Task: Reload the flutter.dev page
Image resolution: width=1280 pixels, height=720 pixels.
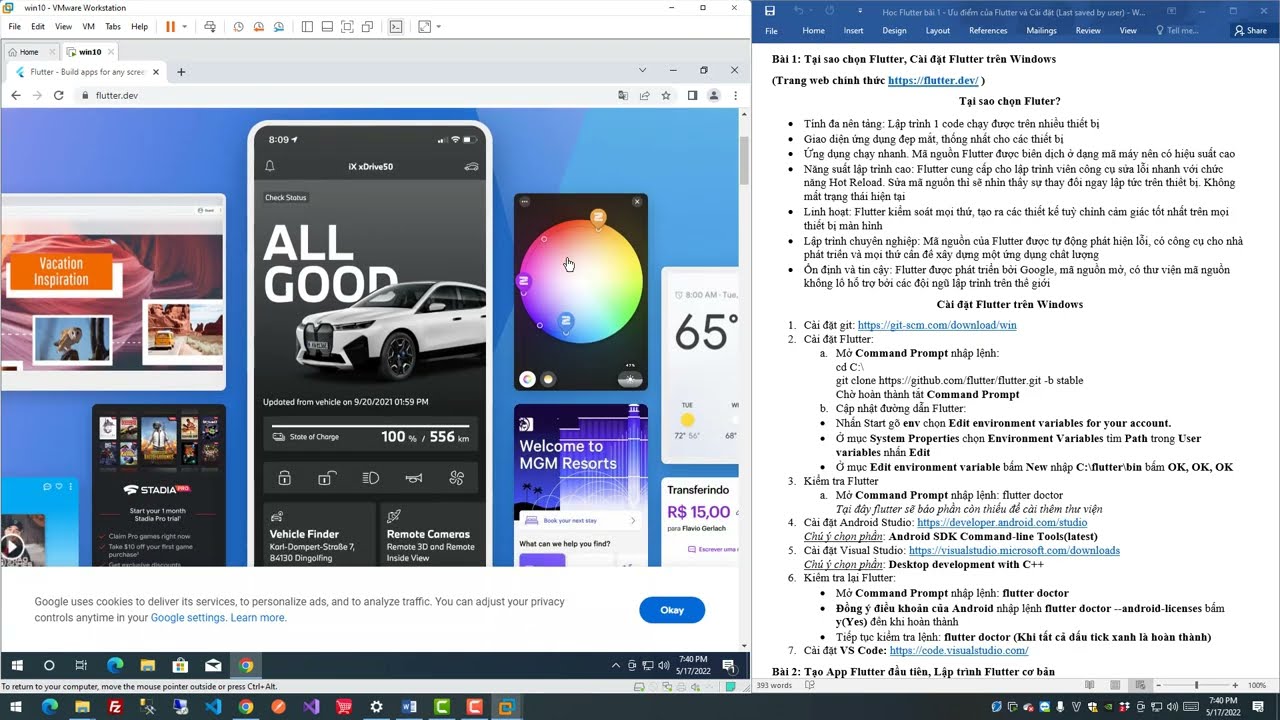Action: click(x=59, y=95)
